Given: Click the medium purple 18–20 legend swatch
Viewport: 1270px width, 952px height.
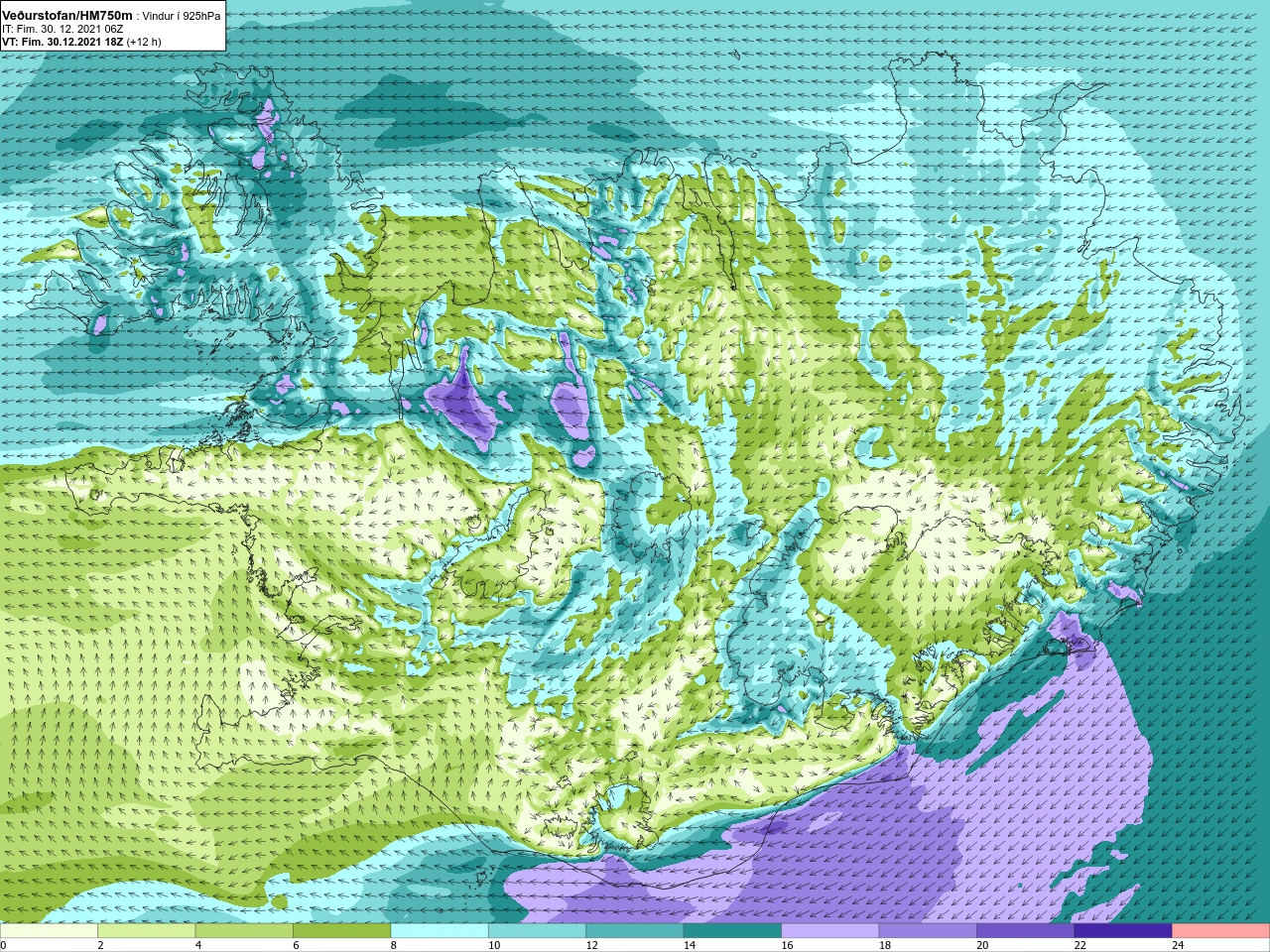Looking at the screenshot, I should click(x=928, y=931).
